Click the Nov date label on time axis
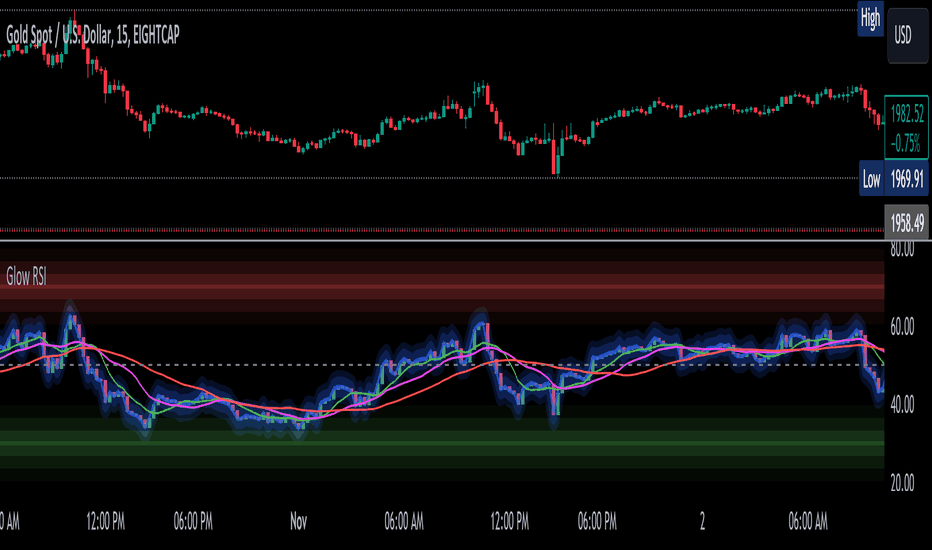Screen dimensions: 932x550 click(x=298, y=521)
